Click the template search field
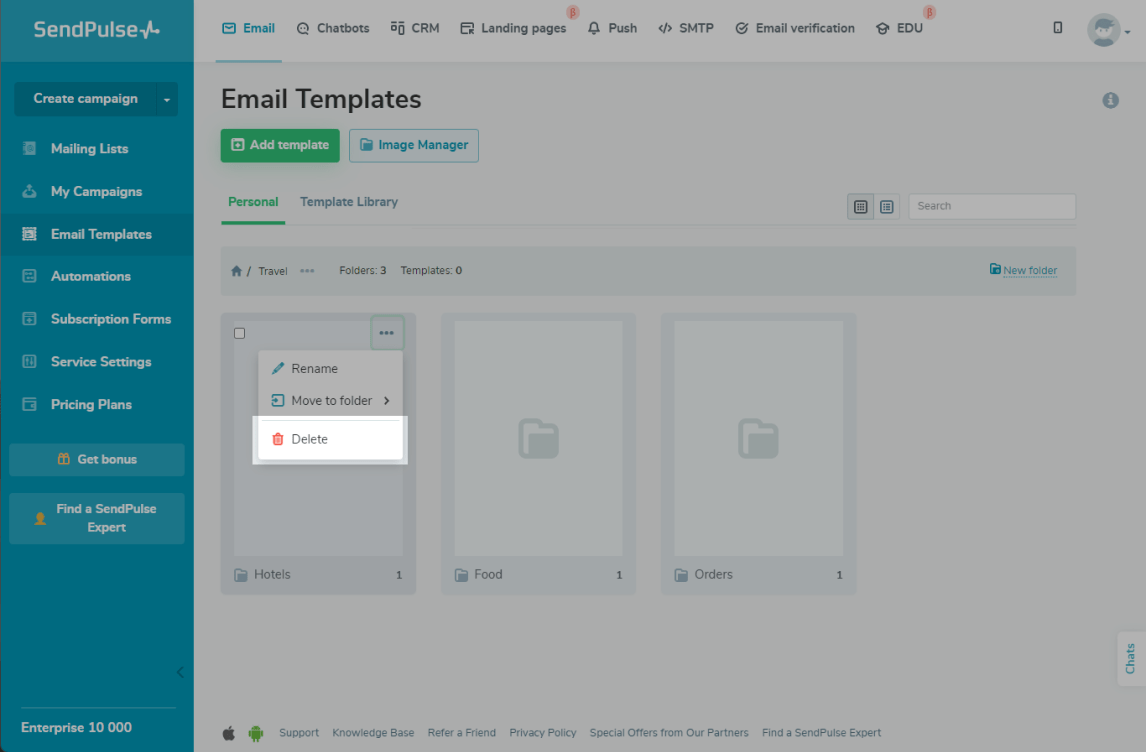1146x752 pixels. [x=991, y=206]
